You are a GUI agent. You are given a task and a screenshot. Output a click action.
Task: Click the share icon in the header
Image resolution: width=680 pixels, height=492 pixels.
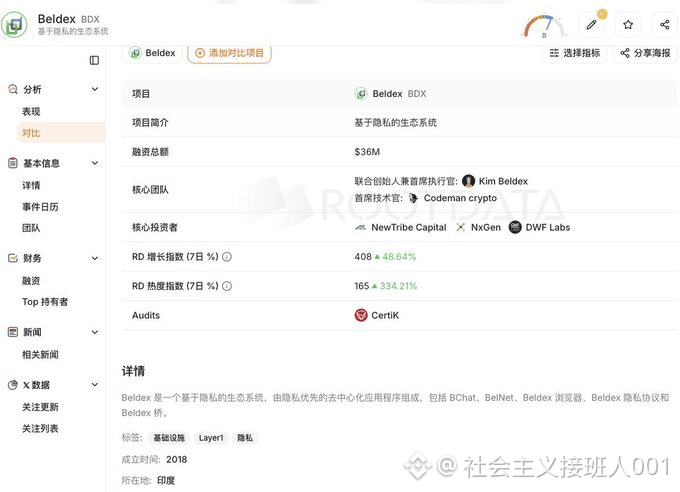point(664,25)
